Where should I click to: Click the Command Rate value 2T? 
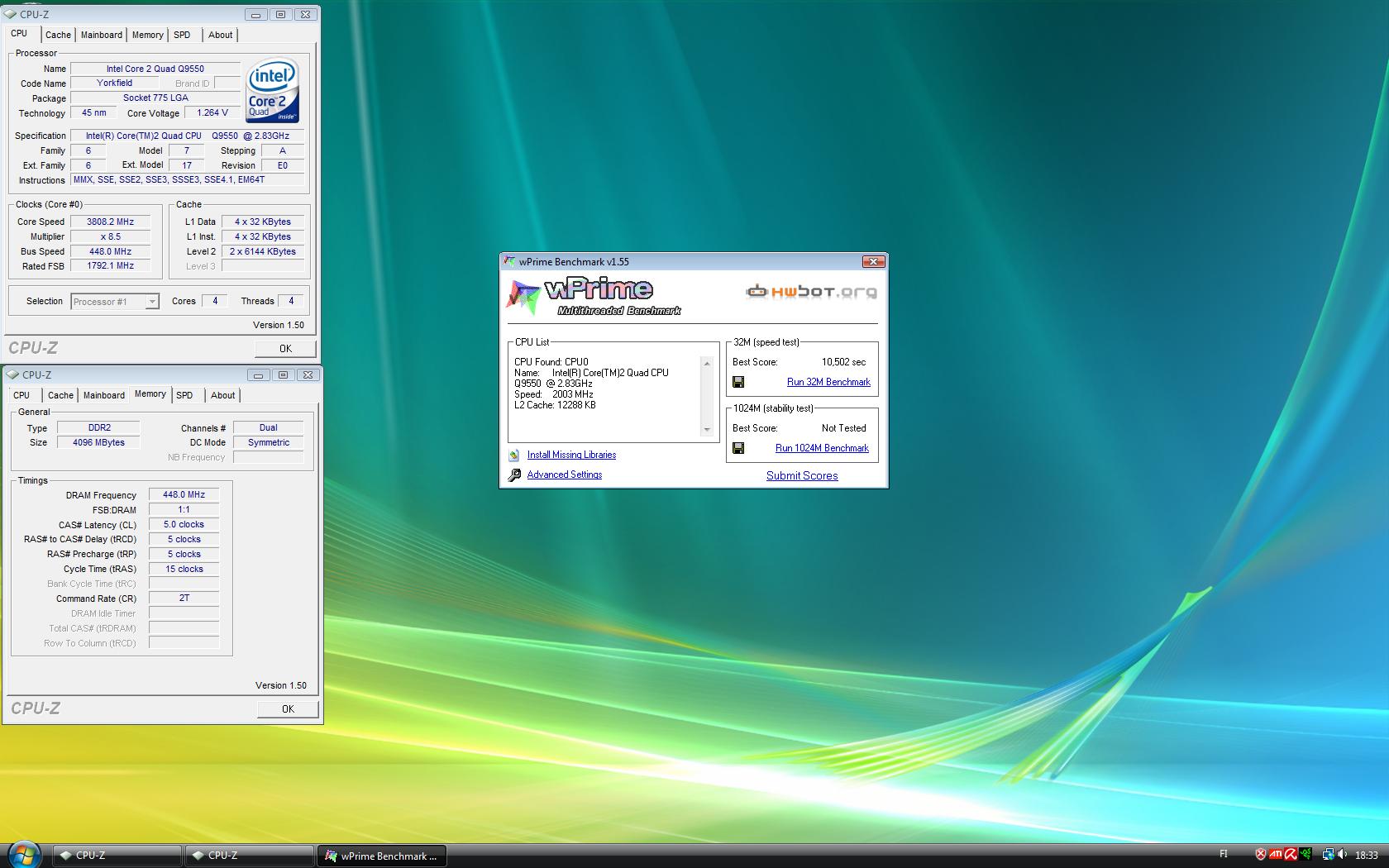pyautogui.click(x=184, y=598)
